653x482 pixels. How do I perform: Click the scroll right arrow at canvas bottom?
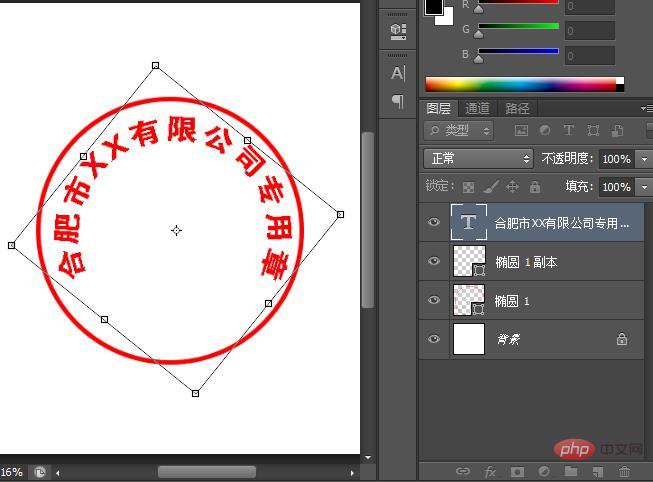(x=352, y=473)
